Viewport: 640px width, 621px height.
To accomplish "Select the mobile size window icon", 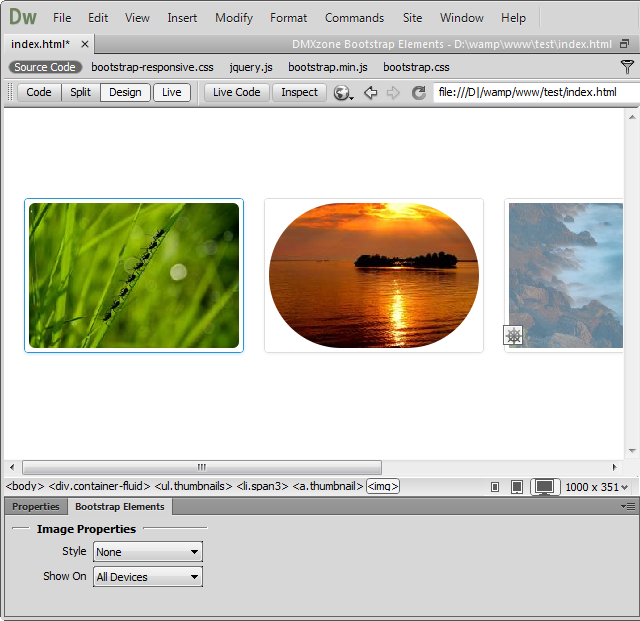I will [x=495, y=487].
